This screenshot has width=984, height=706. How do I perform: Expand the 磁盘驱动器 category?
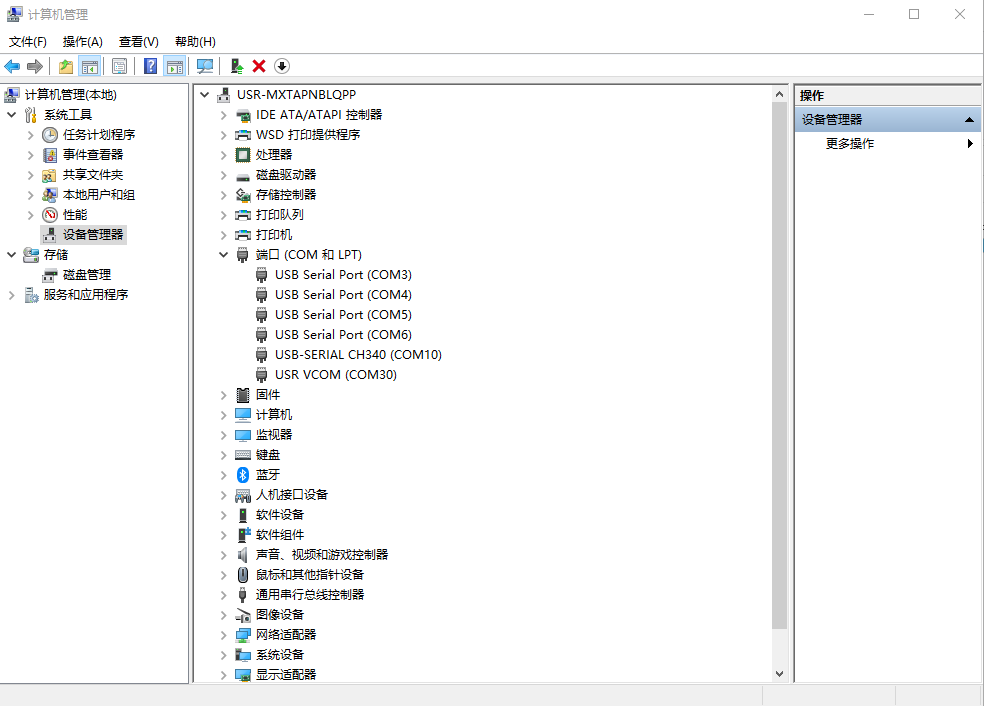[223, 175]
